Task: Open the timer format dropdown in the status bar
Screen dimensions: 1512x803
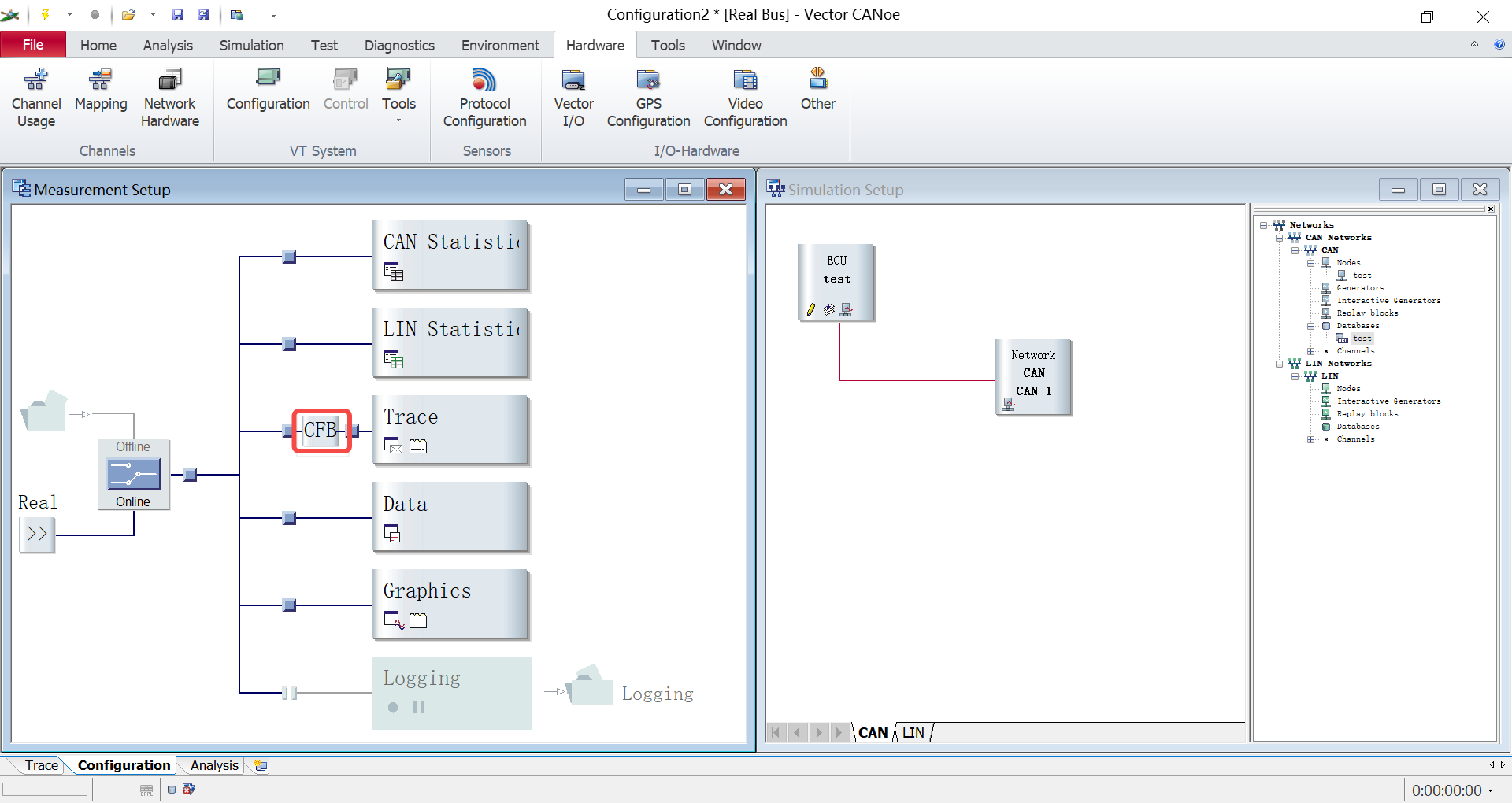Action: [1490, 790]
